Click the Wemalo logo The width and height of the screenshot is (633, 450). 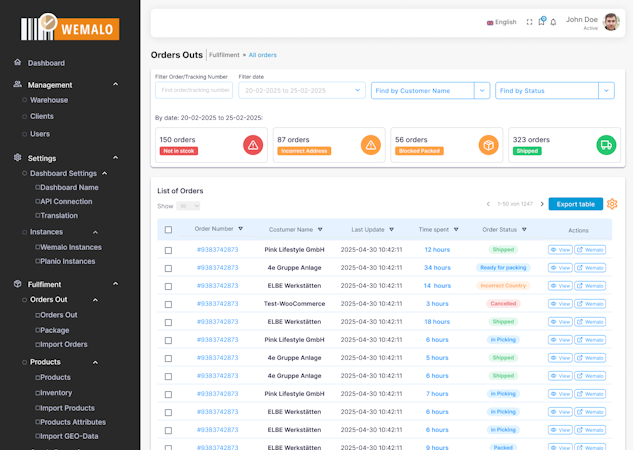(x=70, y=27)
